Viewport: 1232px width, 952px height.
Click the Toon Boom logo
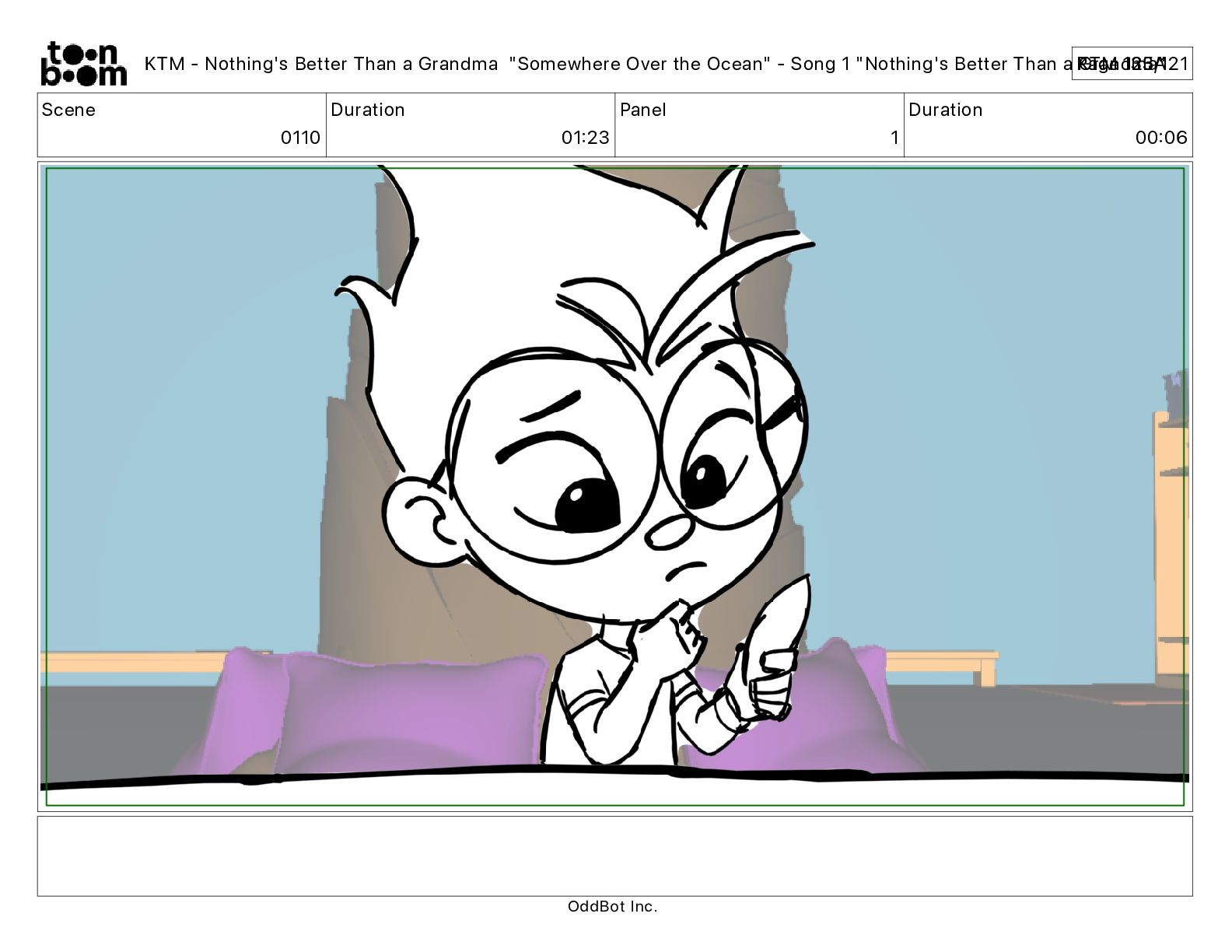point(83,63)
